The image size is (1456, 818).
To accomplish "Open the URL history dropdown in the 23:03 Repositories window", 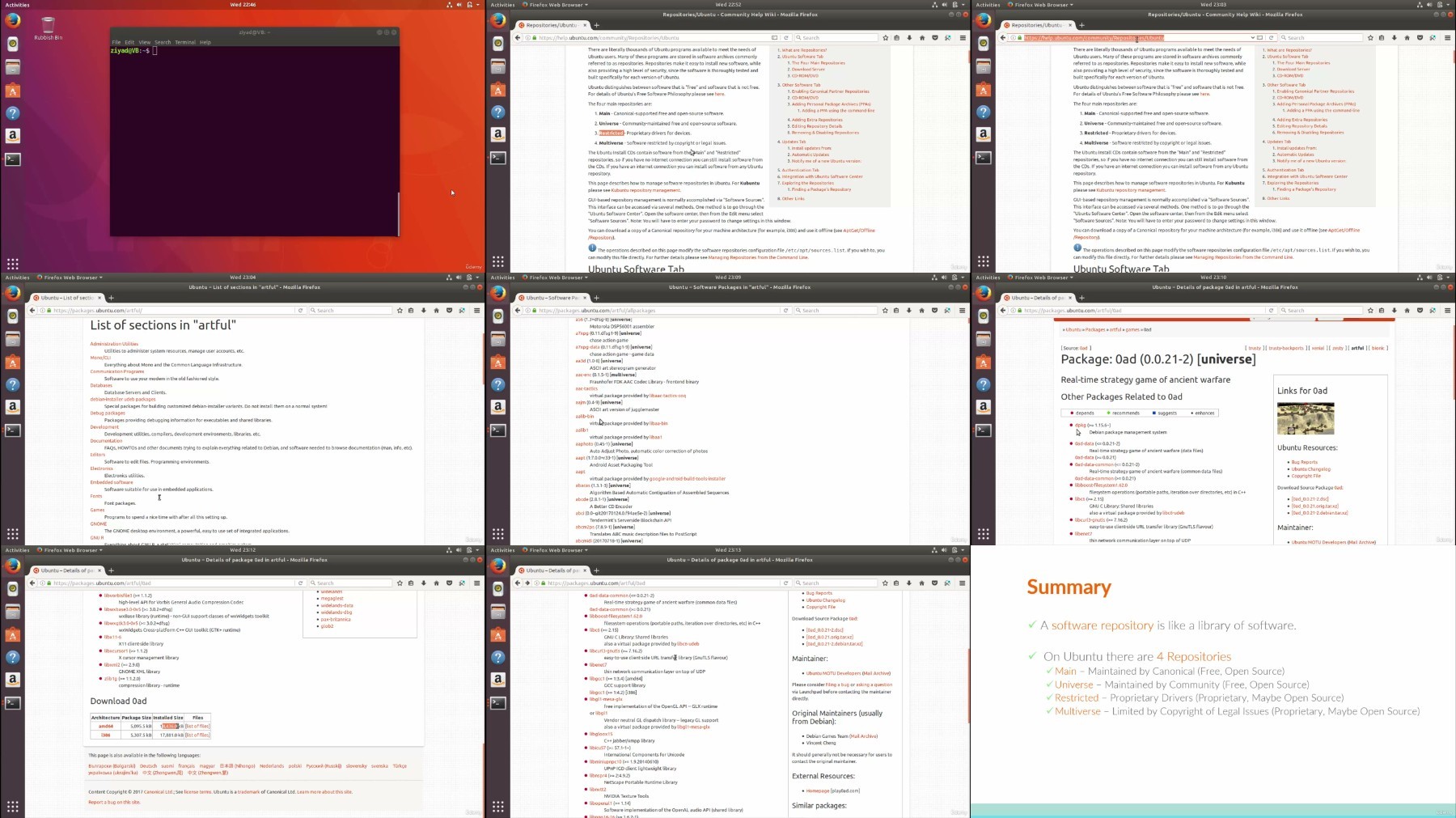I will click(x=1253, y=37).
